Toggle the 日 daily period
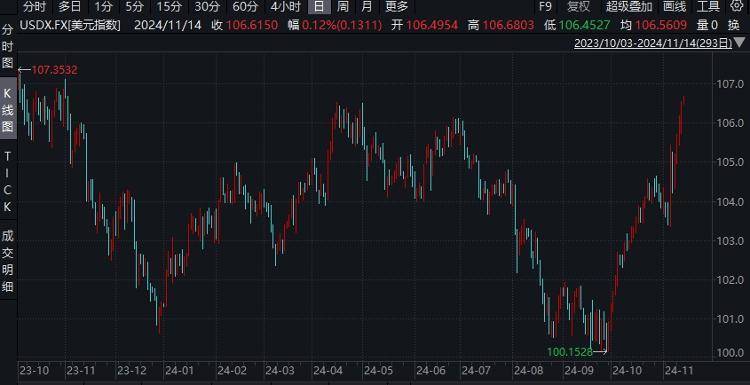The width and height of the screenshot is (750, 385). 319,7
